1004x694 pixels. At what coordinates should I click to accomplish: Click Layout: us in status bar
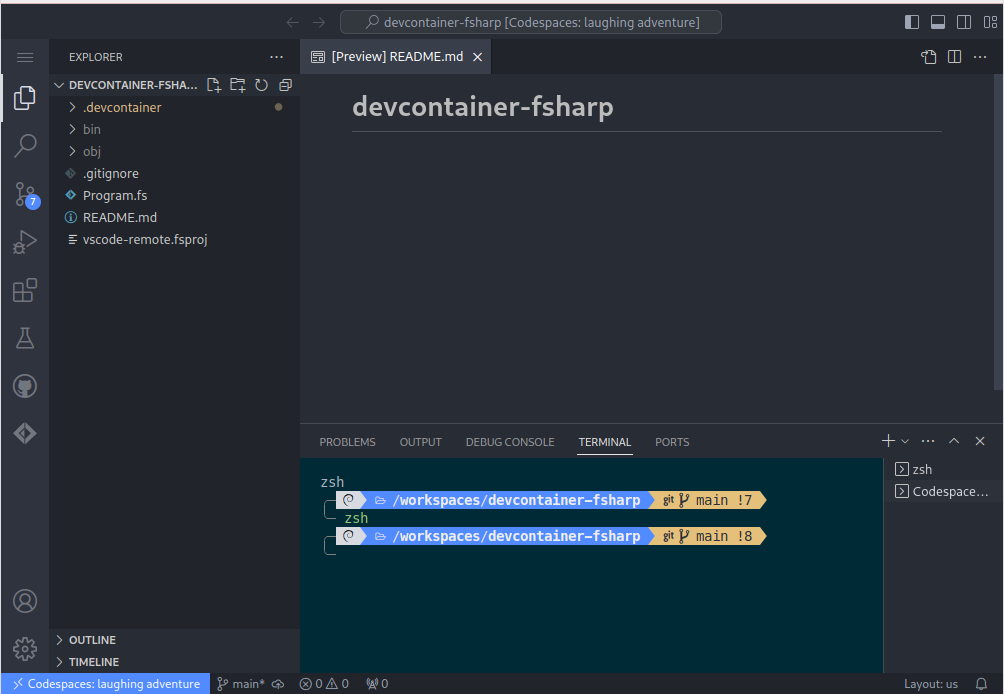930,684
